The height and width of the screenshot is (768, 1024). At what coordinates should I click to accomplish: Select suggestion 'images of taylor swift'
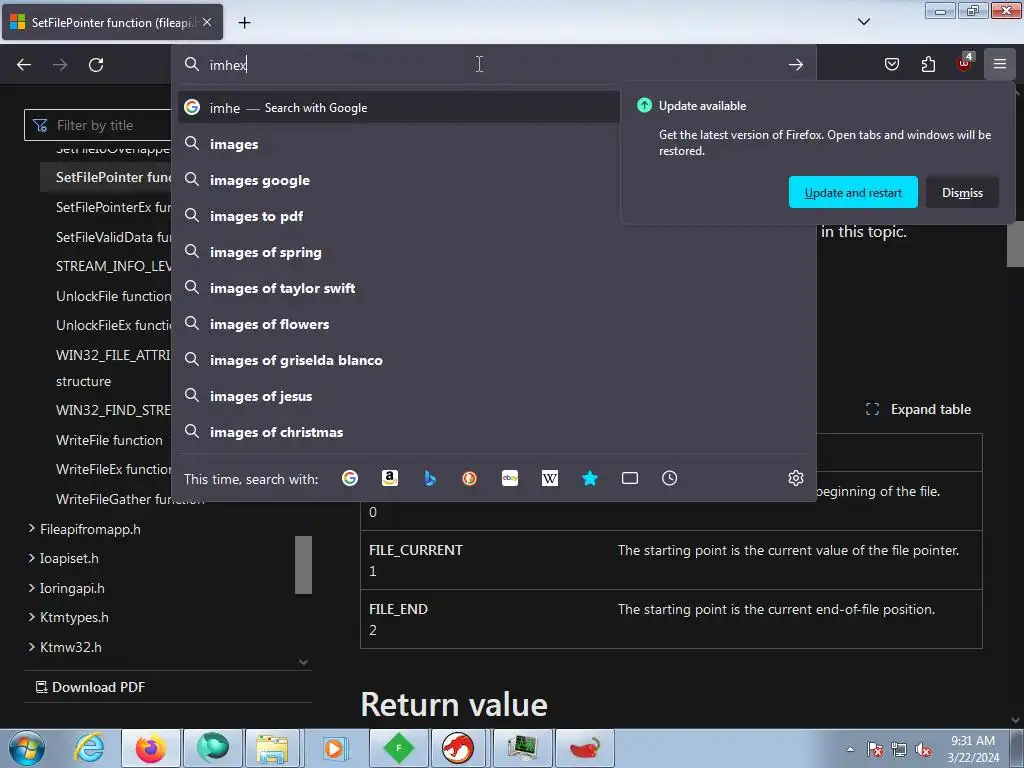(x=493, y=288)
